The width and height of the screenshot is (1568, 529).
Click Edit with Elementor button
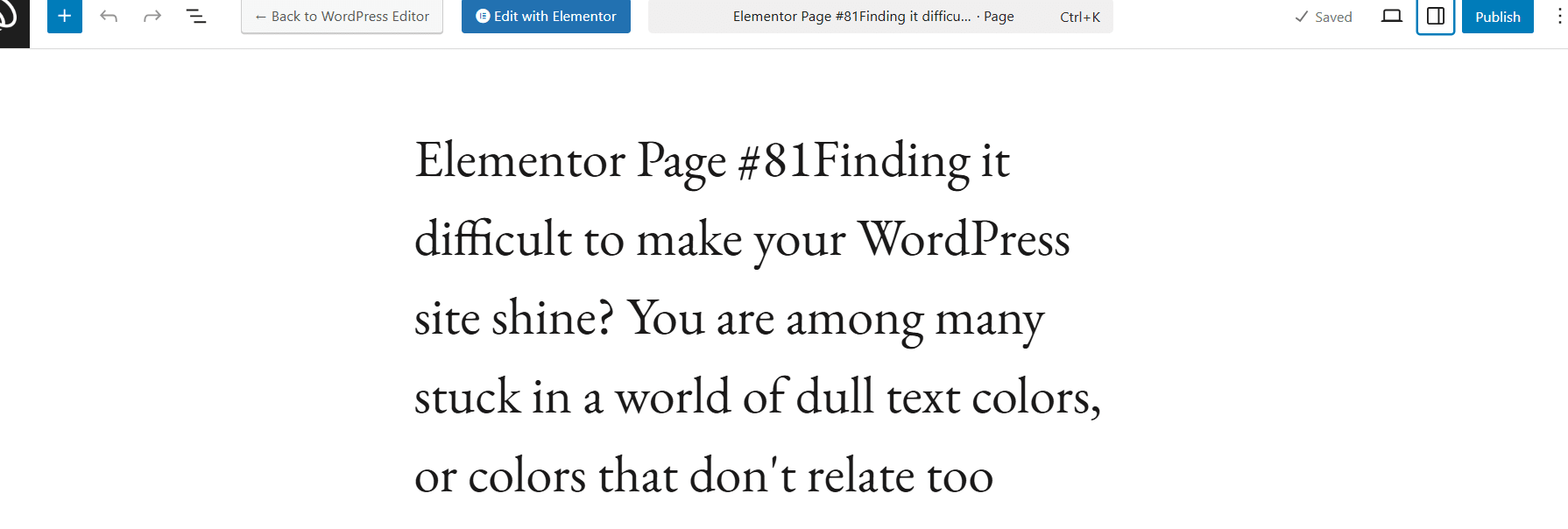[546, 17]
